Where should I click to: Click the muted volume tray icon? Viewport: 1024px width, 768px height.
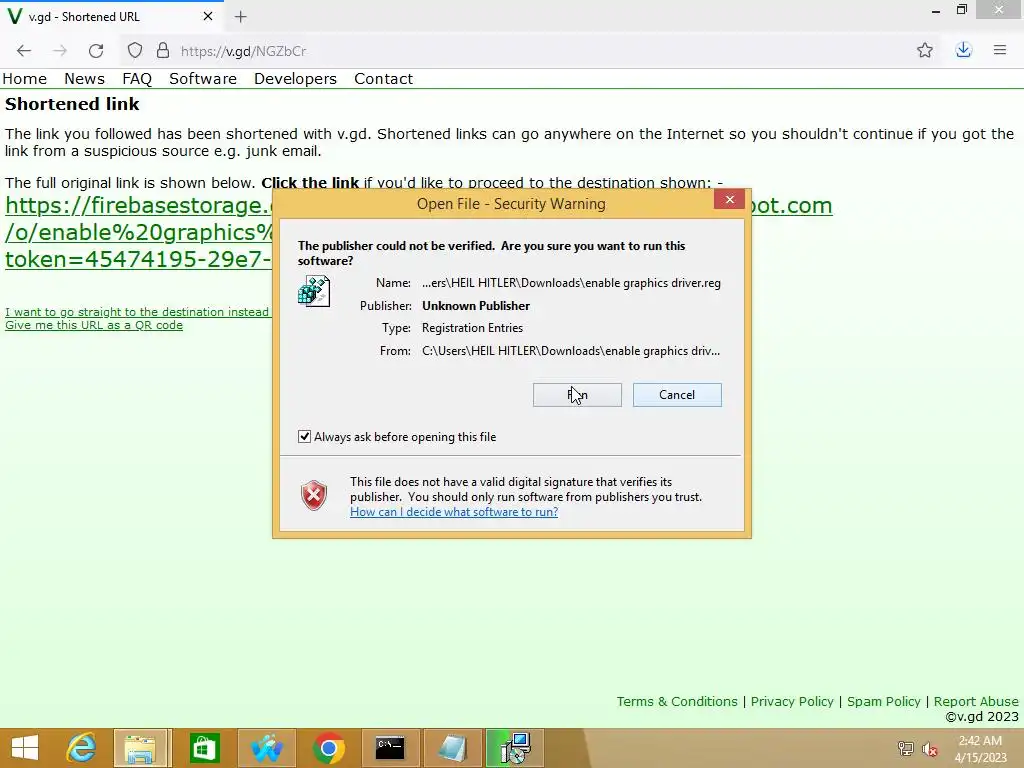(x=929, y=749)
